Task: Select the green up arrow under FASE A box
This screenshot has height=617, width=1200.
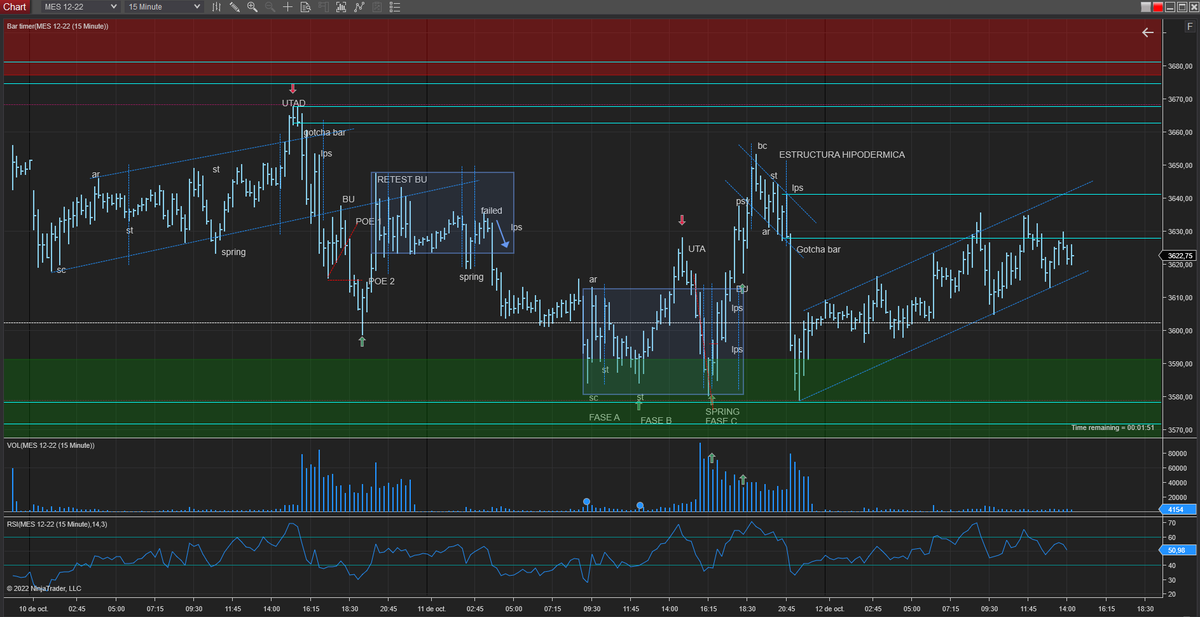Action: [x=639, y=405]
